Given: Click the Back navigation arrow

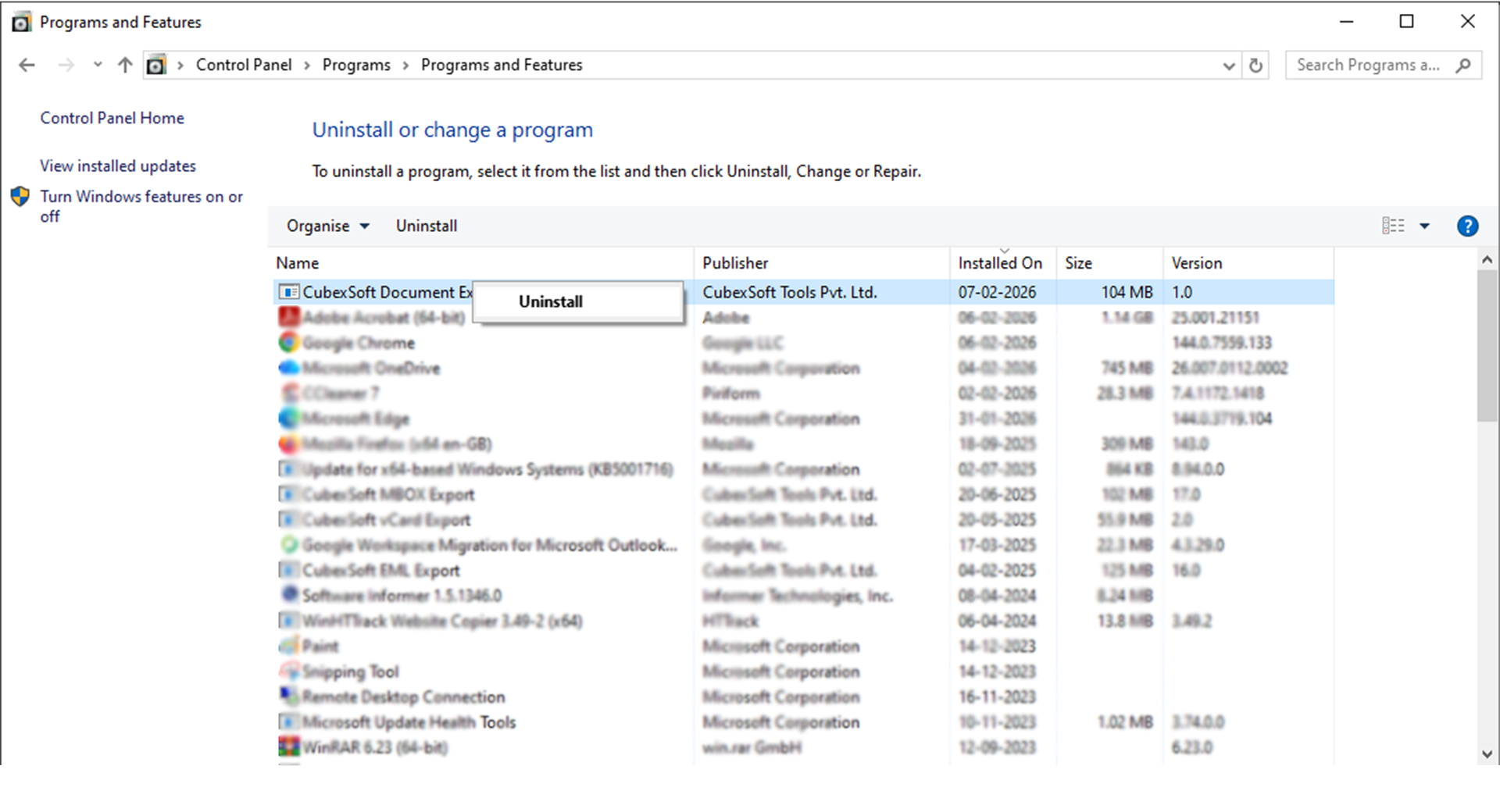Looking at the screenshot, I should pyautogui.click(x=27, y=66).
